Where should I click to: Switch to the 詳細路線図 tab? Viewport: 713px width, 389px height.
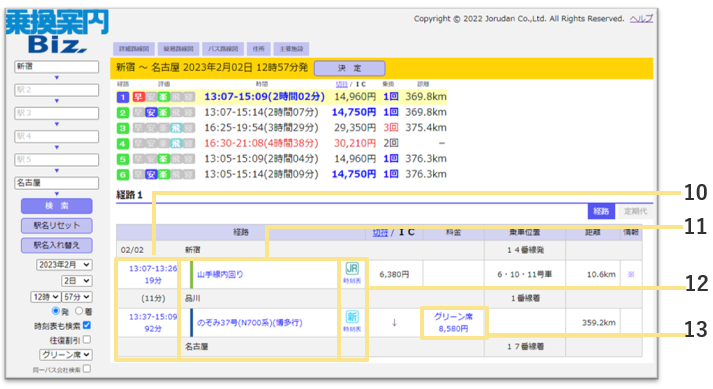click(134, 49)
